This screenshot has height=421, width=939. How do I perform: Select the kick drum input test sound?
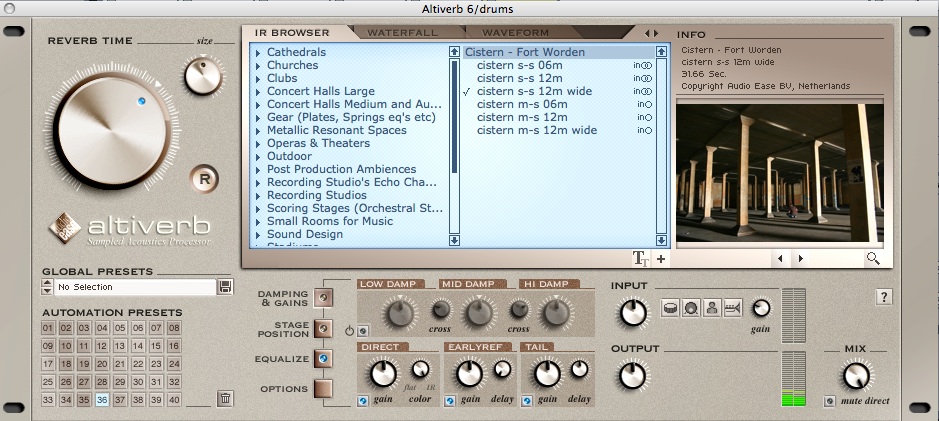click(690, 308)
